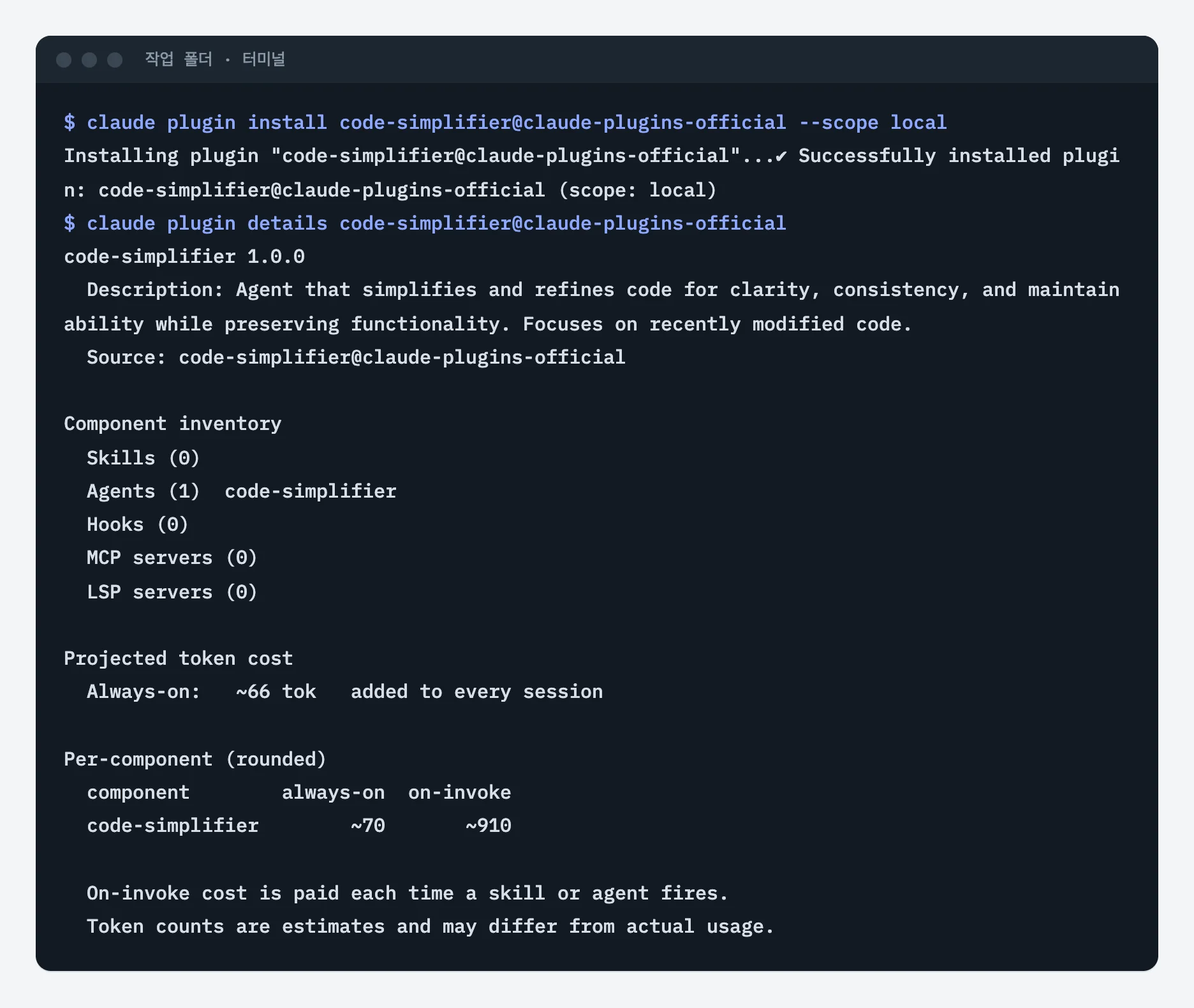Click the 'Description:' label
Image resolution: width=1194 pixels, height=1008 pixels.
coord(155,290)
